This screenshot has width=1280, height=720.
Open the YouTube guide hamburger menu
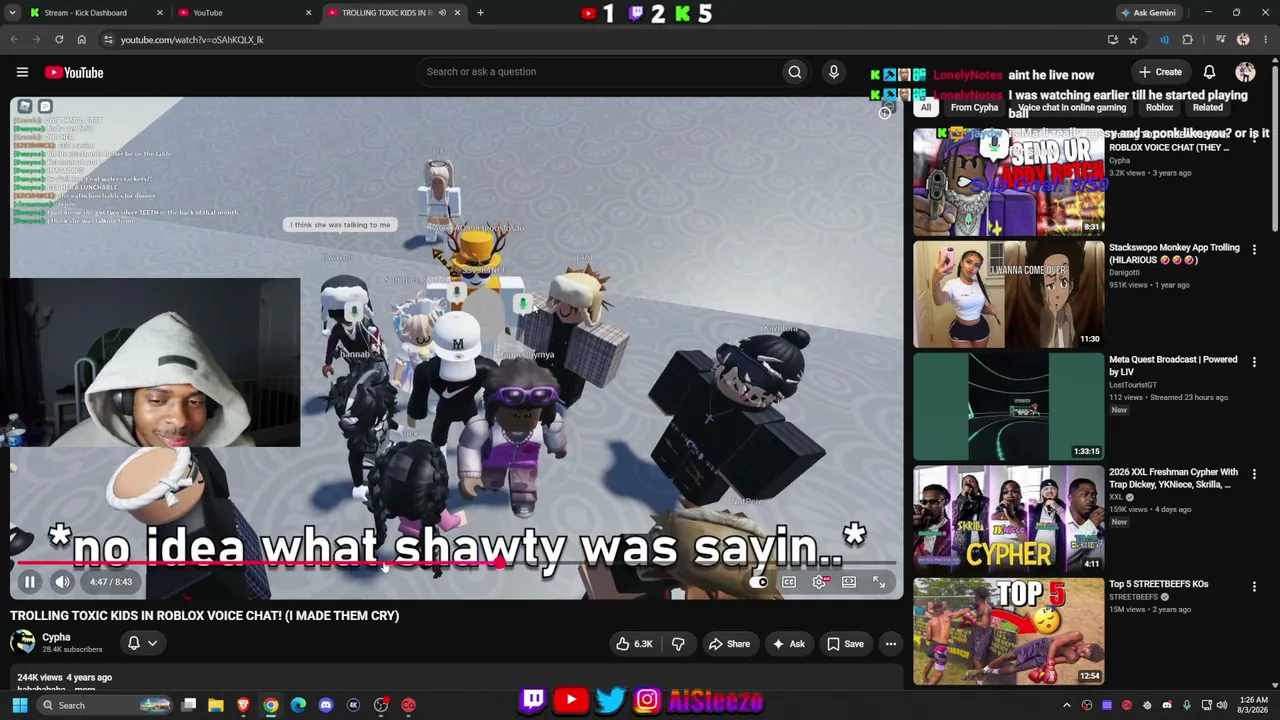(x=22, y=72)
